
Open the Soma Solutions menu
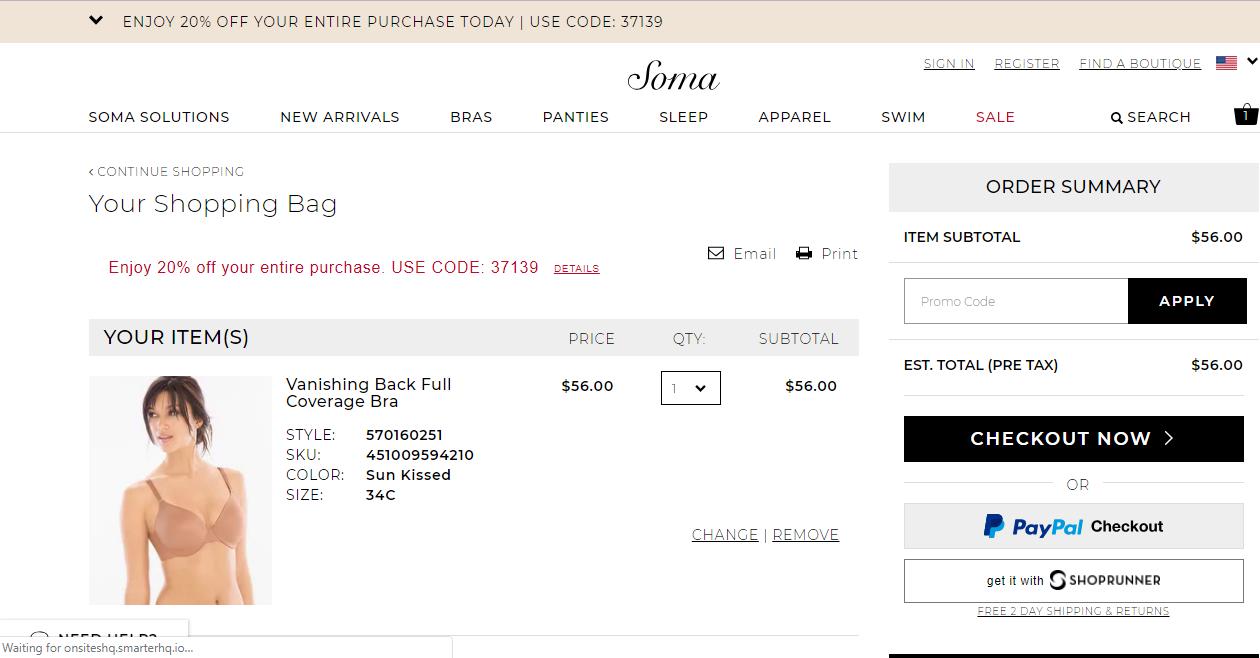[159, 117]
